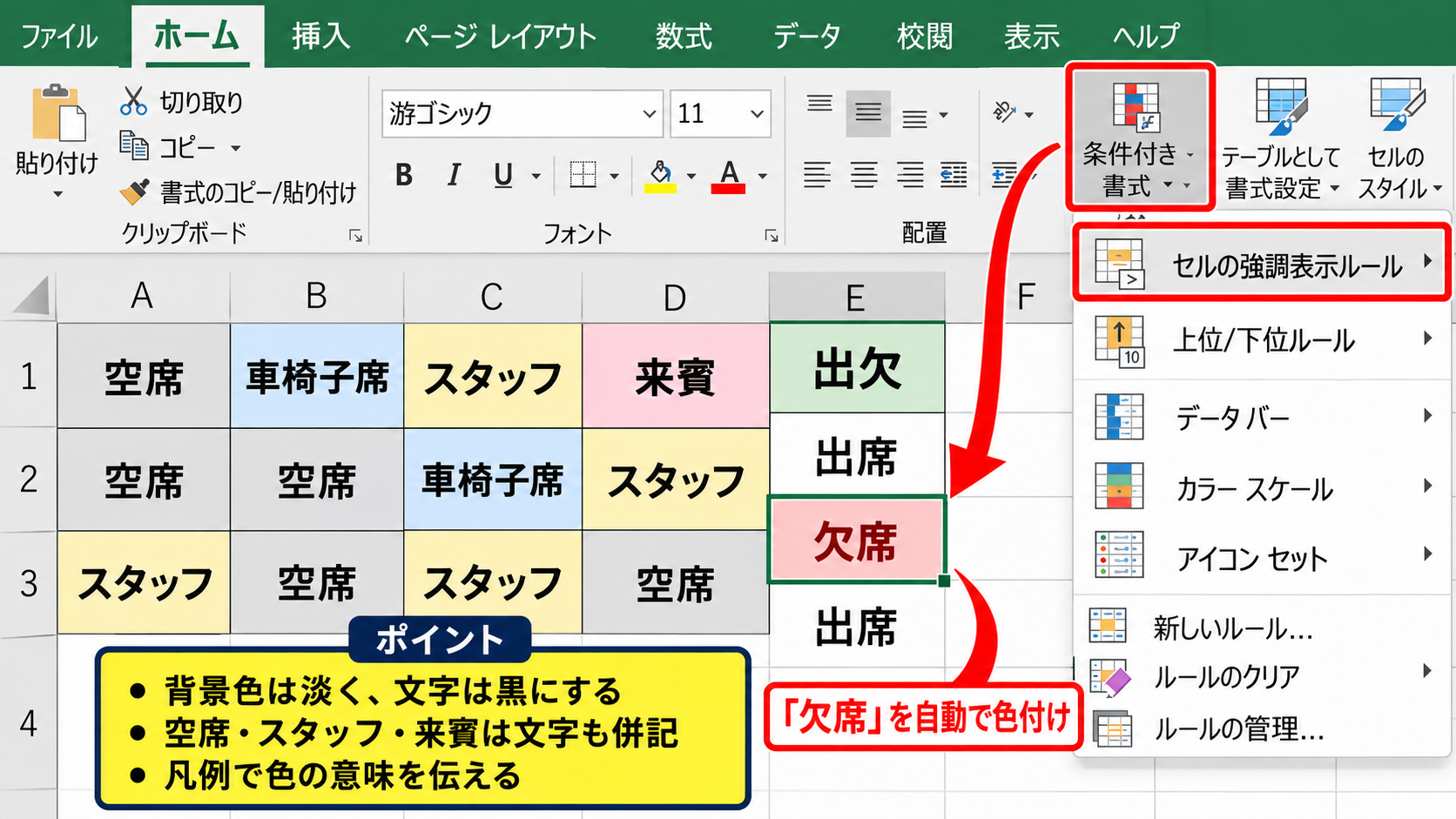Select column E header
The height and width of the screenshot is (819, 1456).
tap(857, 297)
